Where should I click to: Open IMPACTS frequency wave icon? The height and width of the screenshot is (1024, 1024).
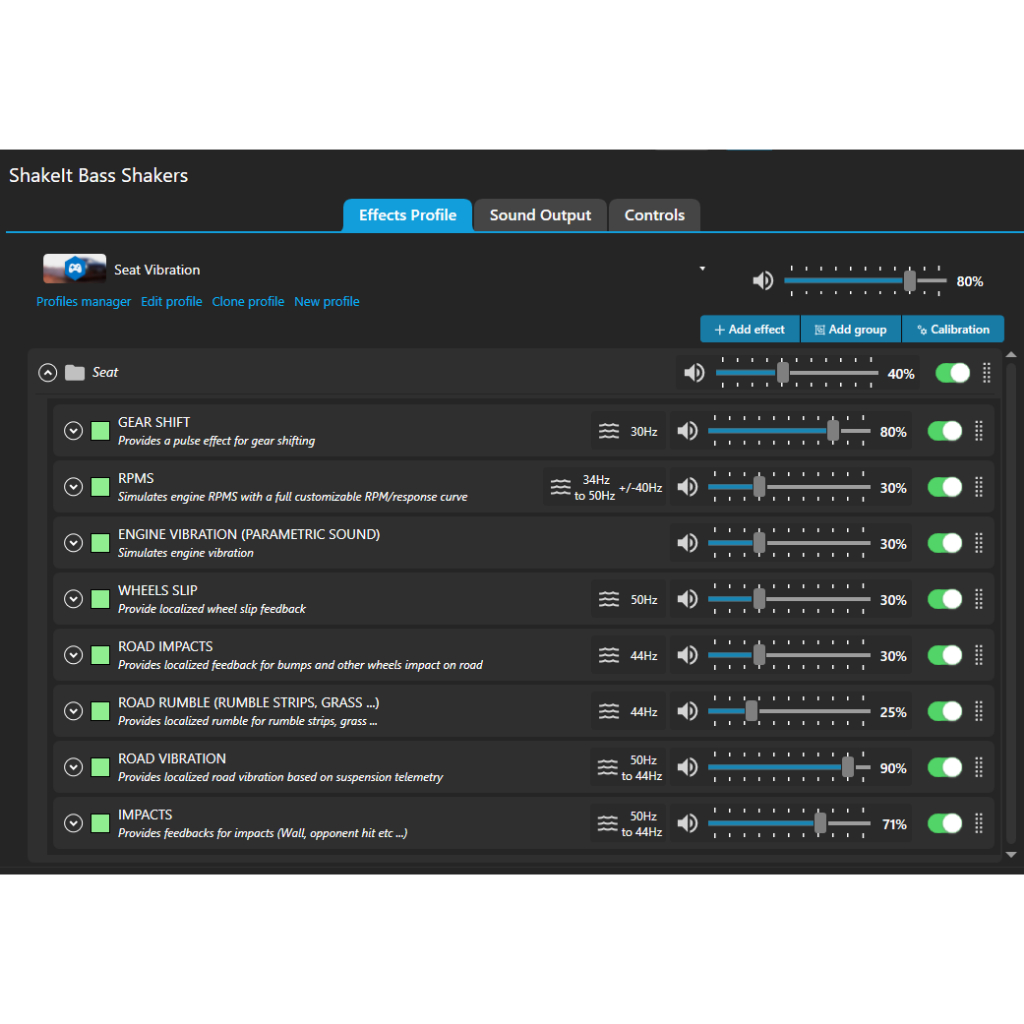click(607, 824)
